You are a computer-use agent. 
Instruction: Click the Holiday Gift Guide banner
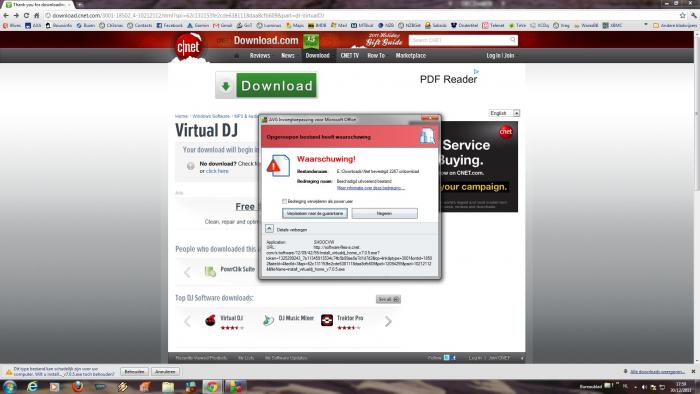tap(383, 40)
